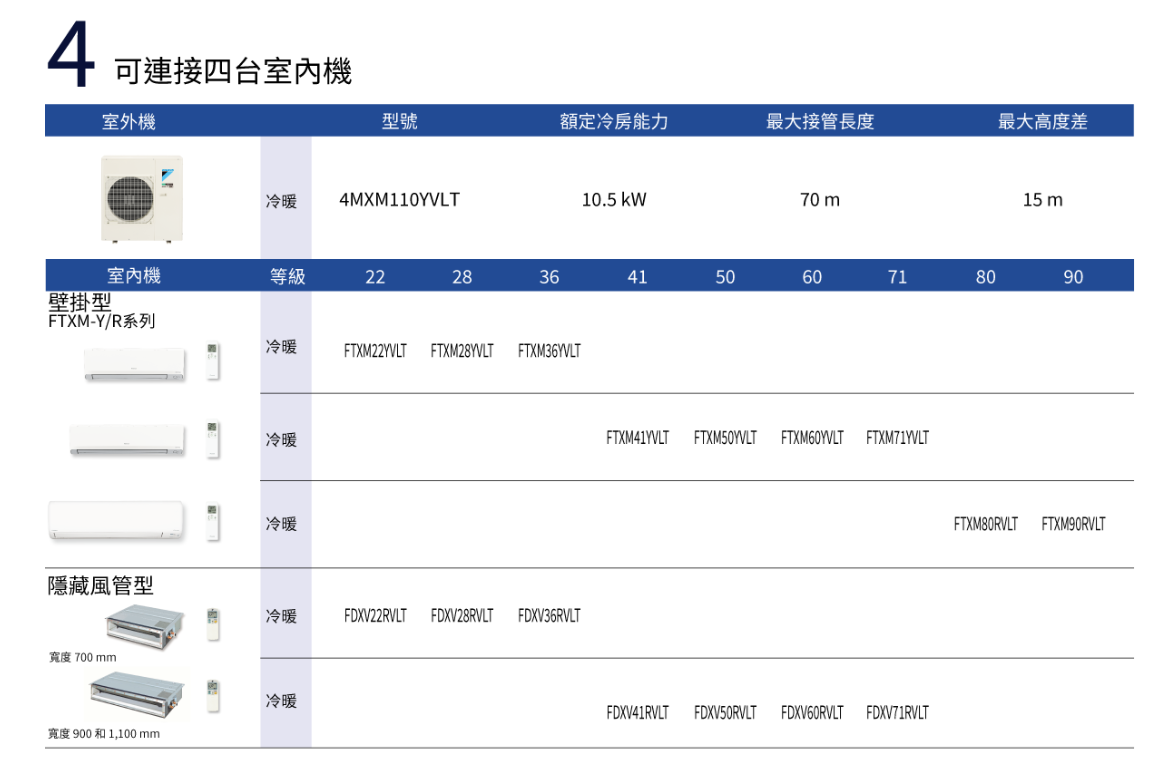Click model FTXM41YVLT

coord(637,438)
